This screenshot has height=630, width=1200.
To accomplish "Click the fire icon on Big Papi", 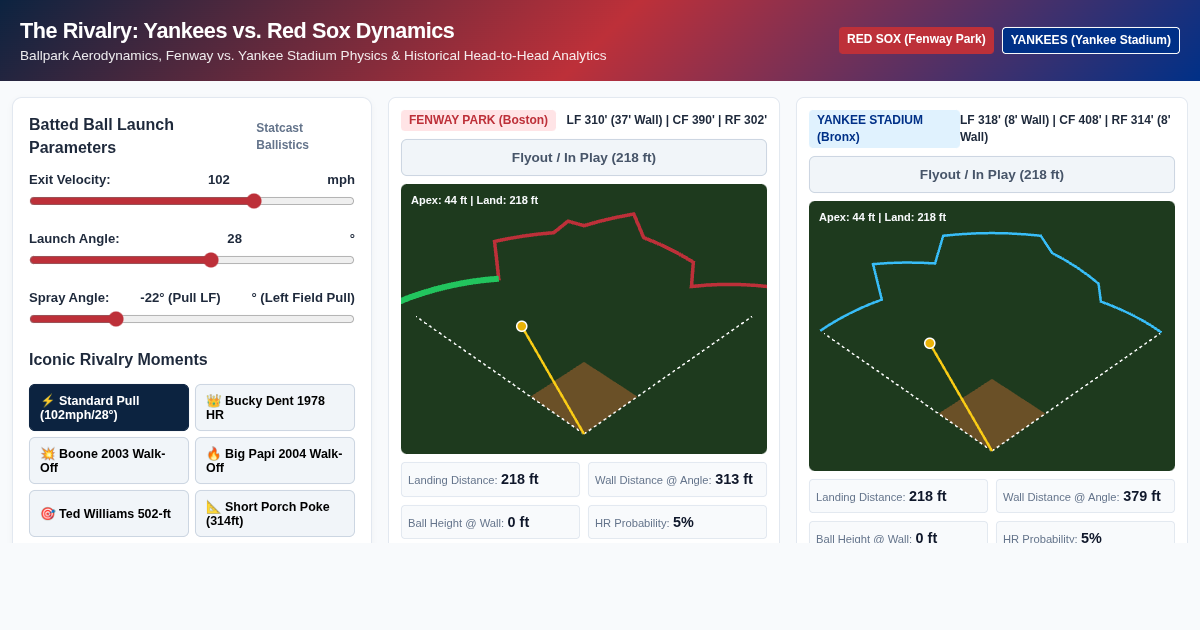I will pyautogui.click(x=213, y=454).
